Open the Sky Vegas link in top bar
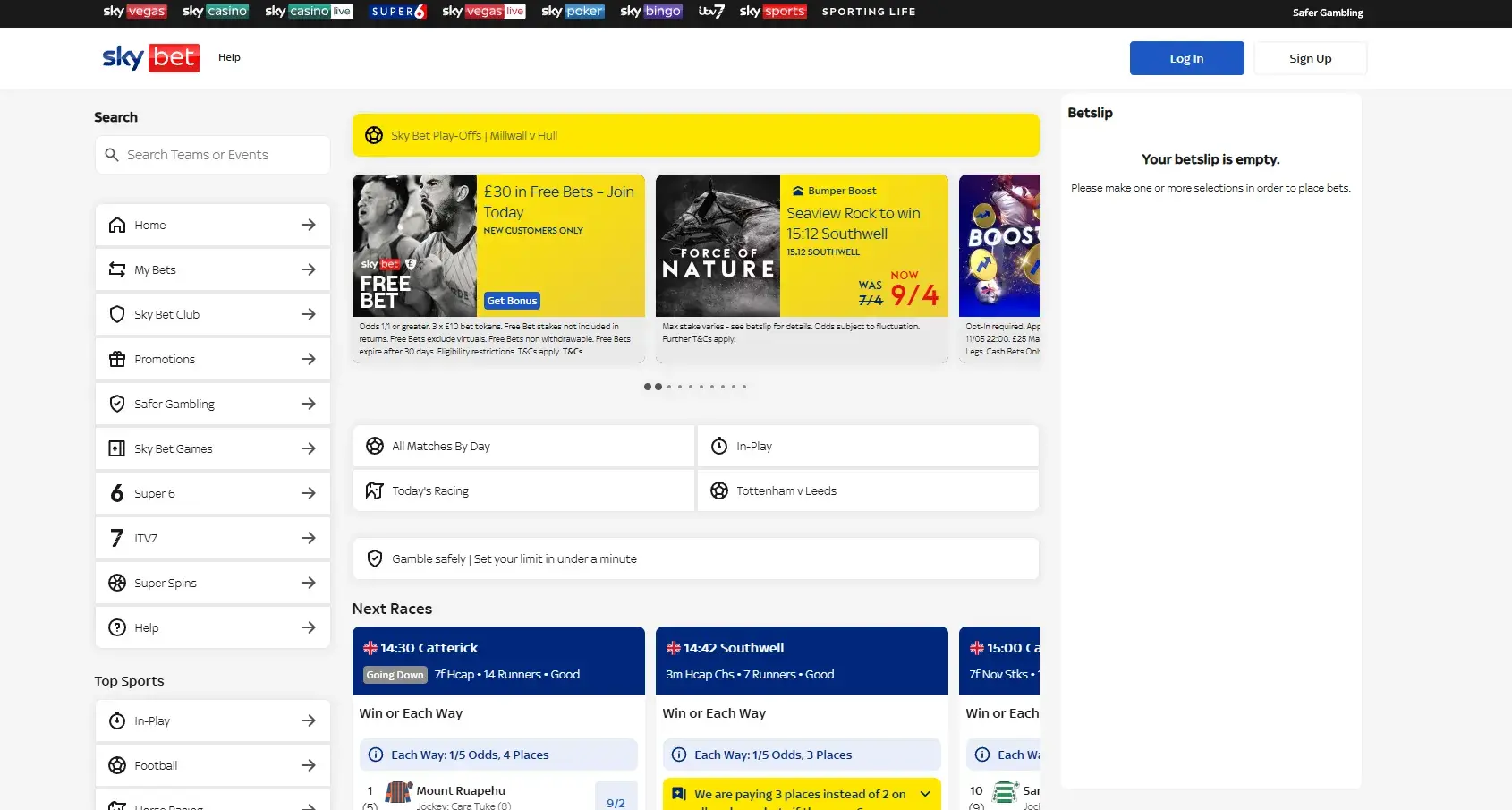Image resolution: width=1512 pixels, height=810 pixels. click(x=134, y=12)
